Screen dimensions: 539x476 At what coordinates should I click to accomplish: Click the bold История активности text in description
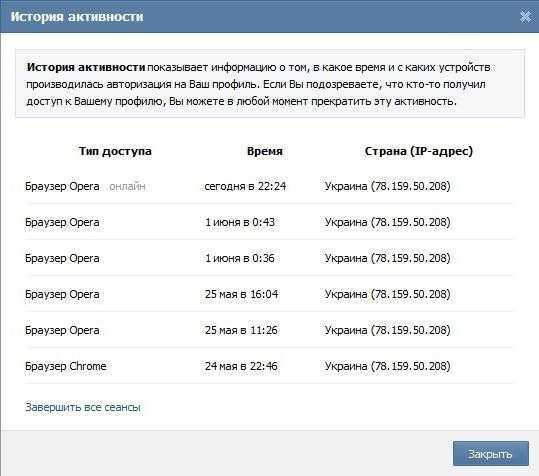click(x=86, y=67)
